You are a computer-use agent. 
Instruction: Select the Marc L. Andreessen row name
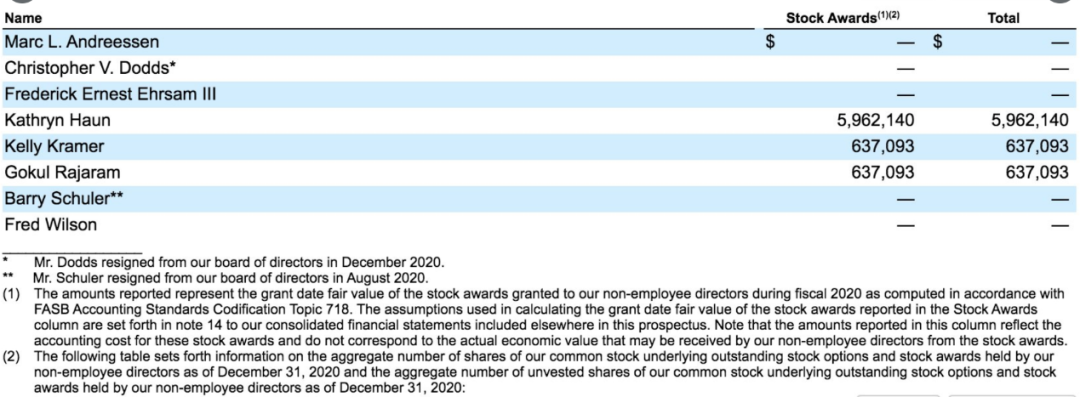click(82, 42)
